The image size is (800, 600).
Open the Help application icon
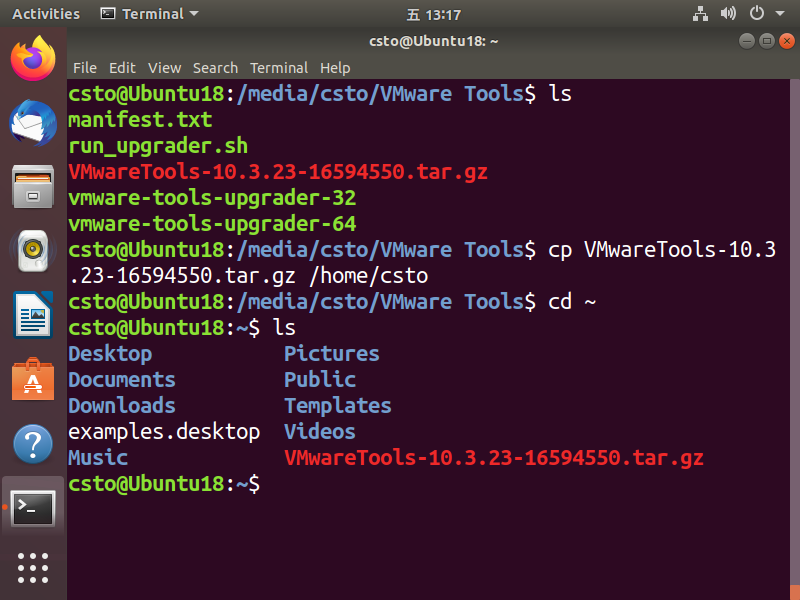point(32,442)
